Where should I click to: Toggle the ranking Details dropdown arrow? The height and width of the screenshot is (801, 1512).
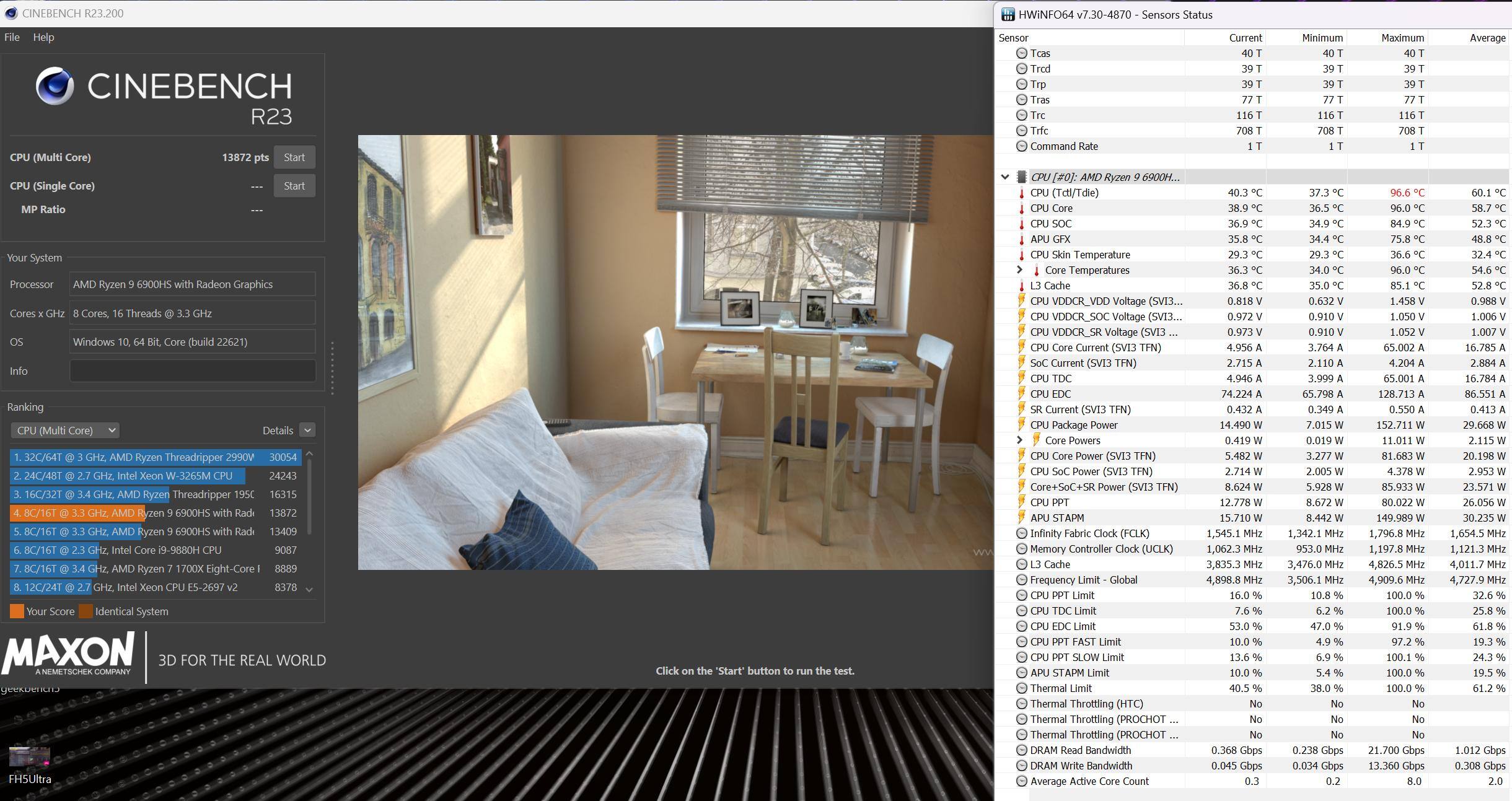click(307, 430)
